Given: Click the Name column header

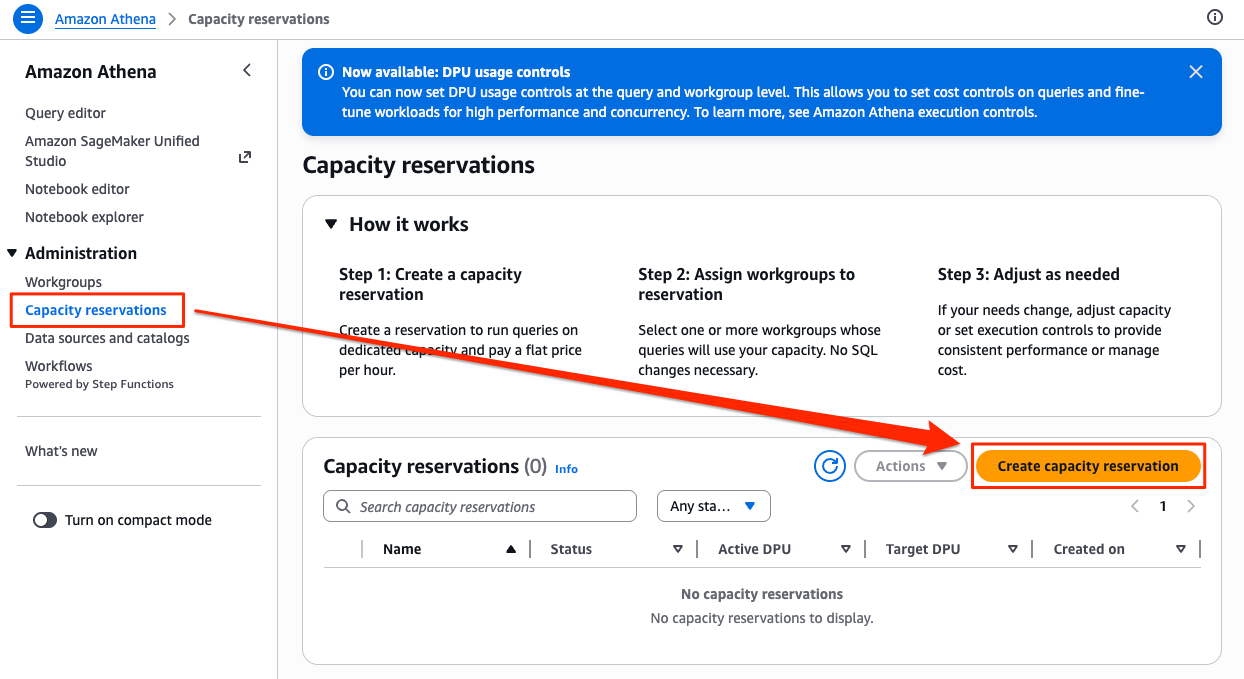Looking at the screenshot, I should click(x=402, y=549).
